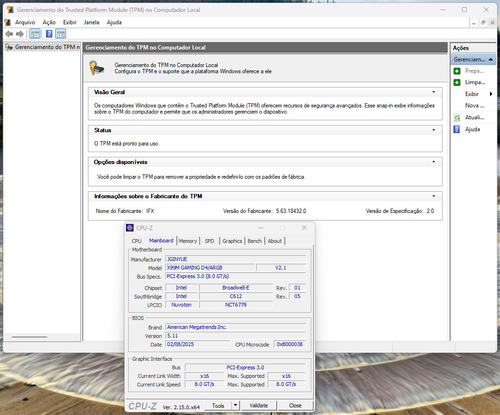This screenshot has width=500, height=415.
Task: Click the CPU-Z purple app icon
Action: tap(130, 228)
